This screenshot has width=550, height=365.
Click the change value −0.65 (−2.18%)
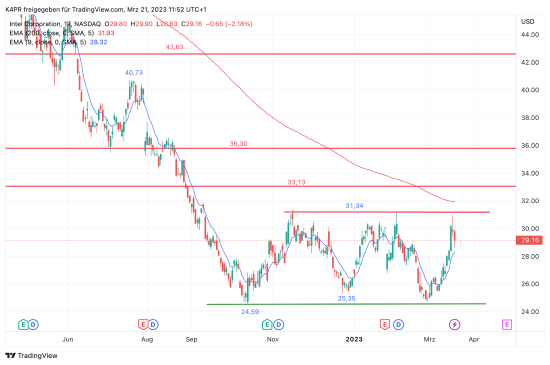click(x=229, y=24)
